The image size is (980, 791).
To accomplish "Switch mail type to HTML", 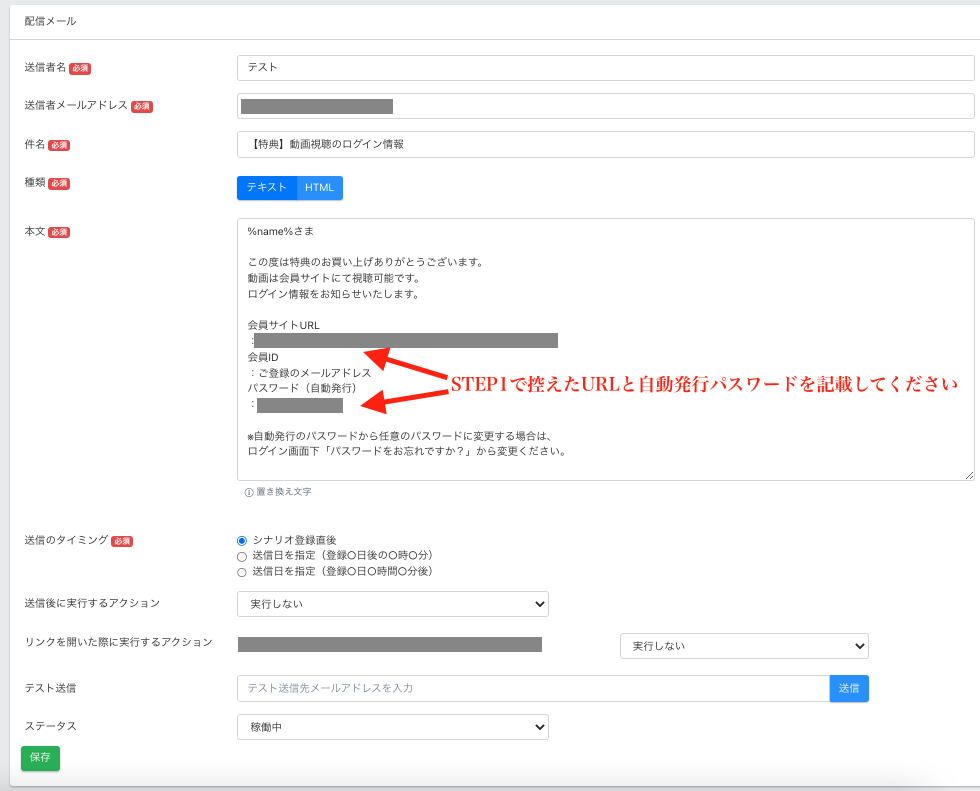I will 320,188.
